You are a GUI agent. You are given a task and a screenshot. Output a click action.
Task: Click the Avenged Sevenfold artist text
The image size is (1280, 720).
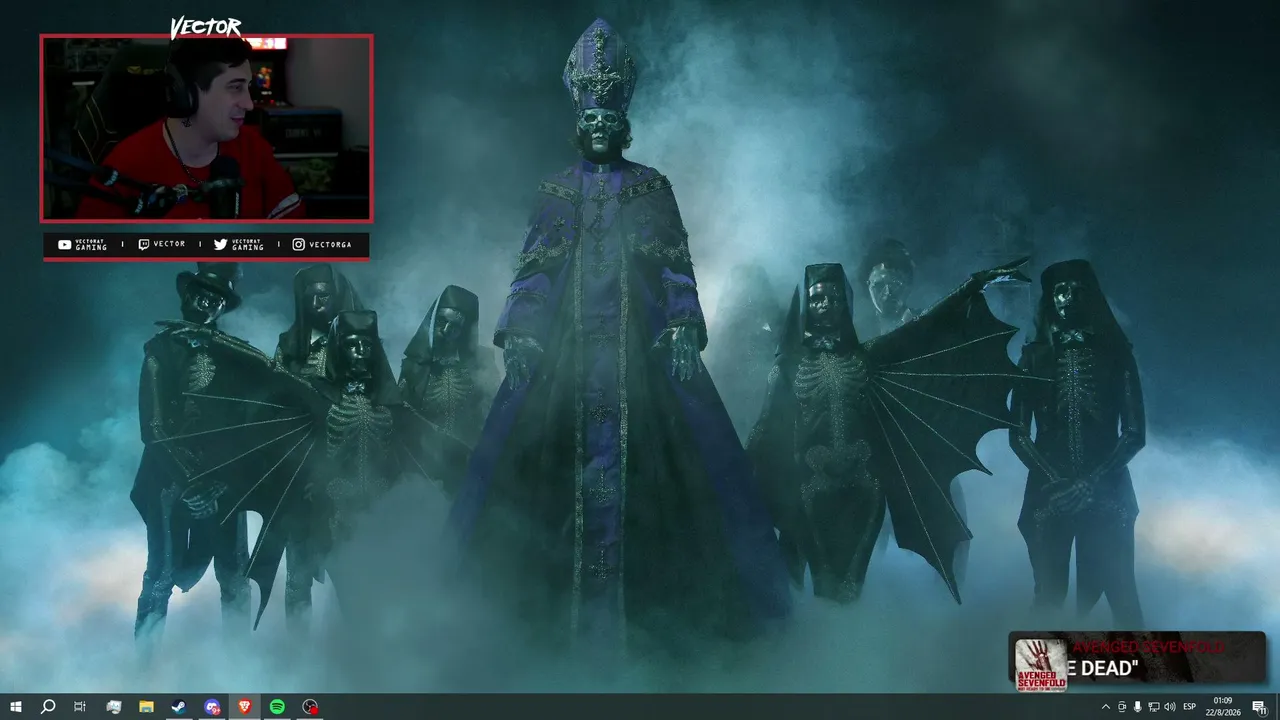[x=1148, y=647]
